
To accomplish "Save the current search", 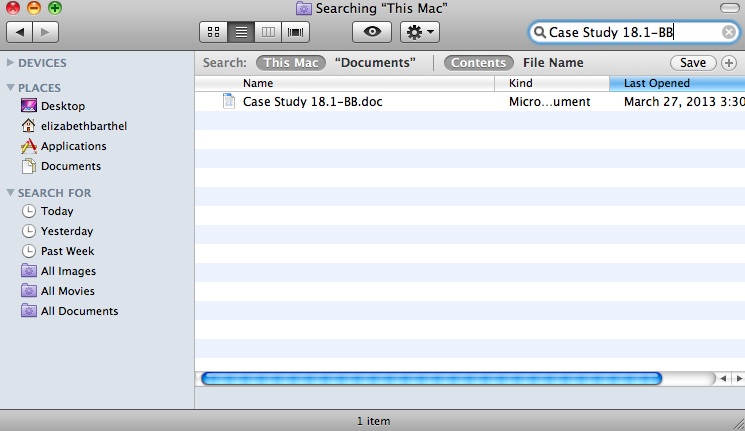I will pos(692,63).
